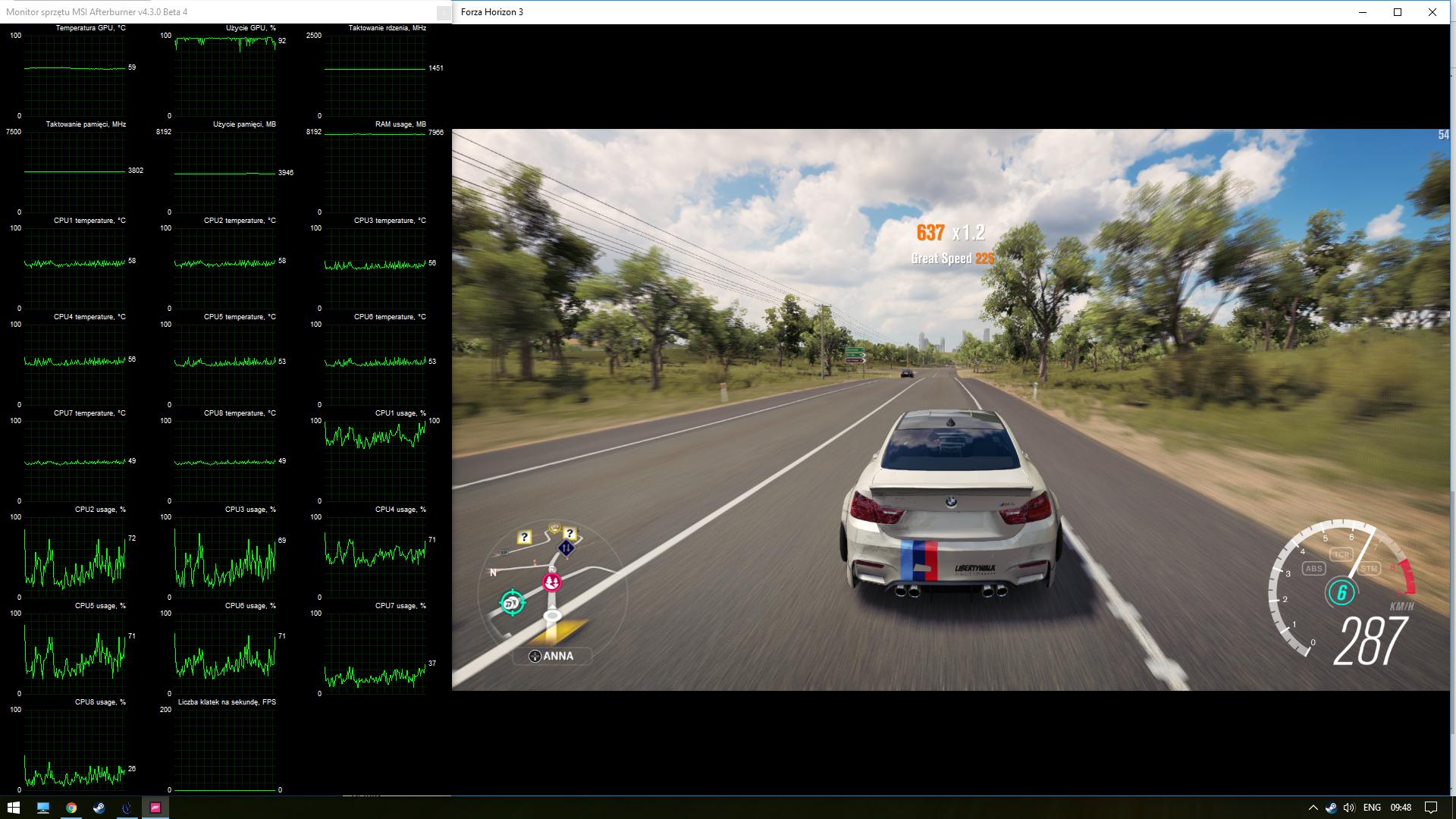Click the CPU1 temperature graph label
The height and width of the screenshot is (819, 1456).
click(x=89, y=221)
